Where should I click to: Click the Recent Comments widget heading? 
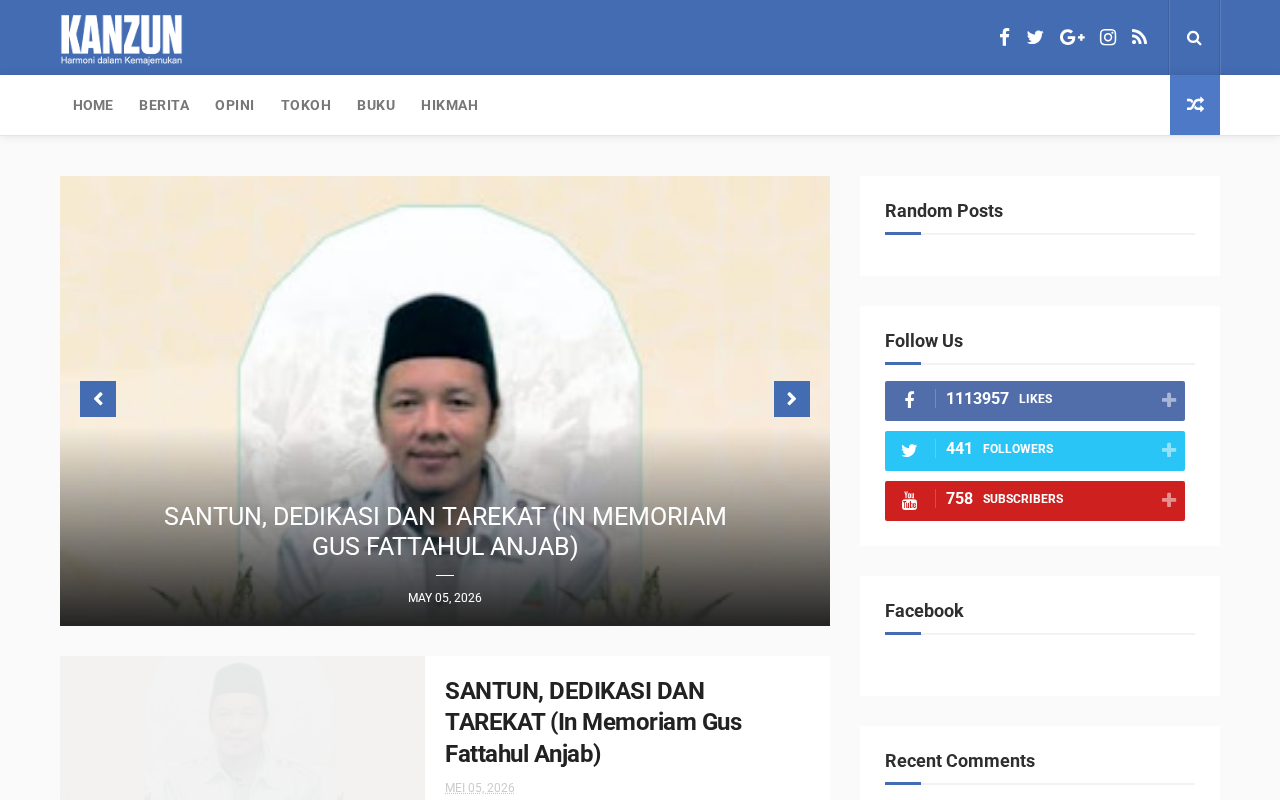click(960, 761)
